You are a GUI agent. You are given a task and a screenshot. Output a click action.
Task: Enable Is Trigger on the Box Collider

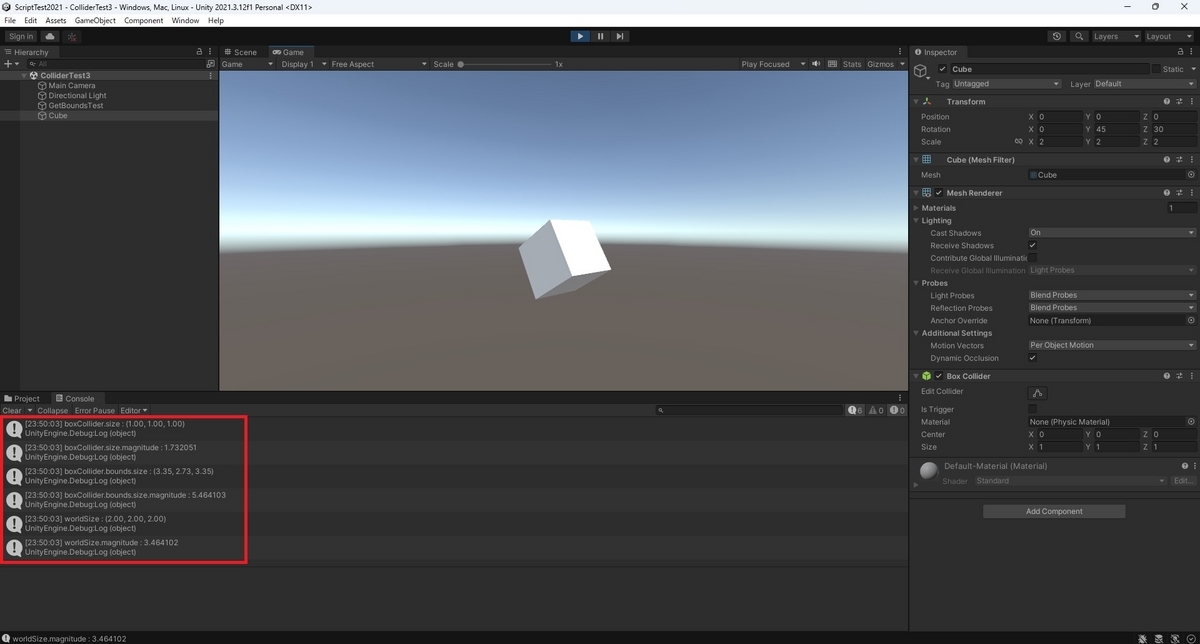tap(1033, 408)
